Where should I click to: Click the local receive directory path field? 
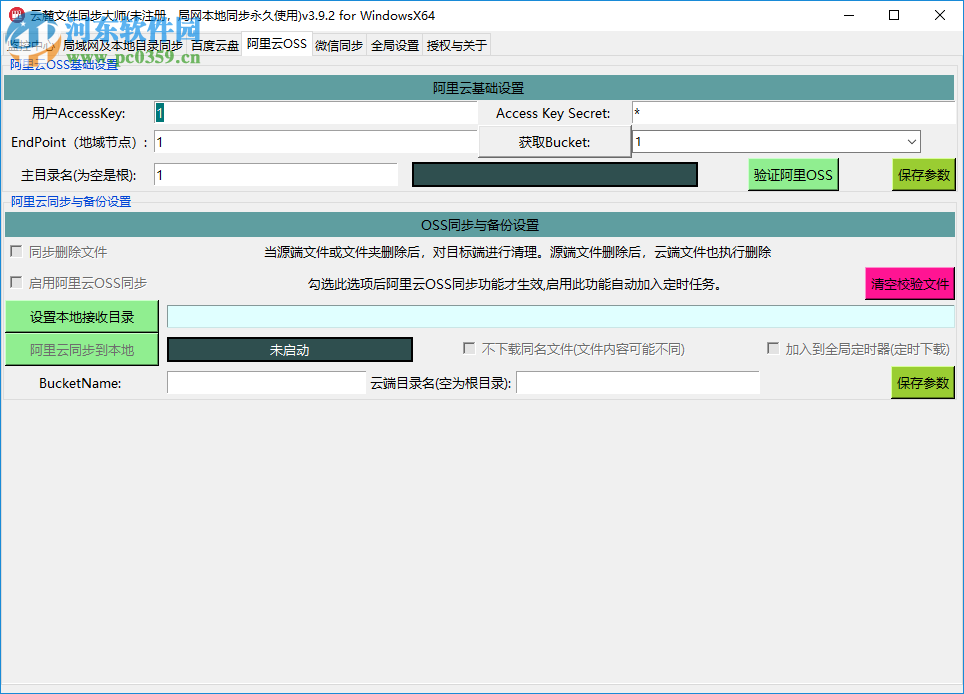point(561,317)
